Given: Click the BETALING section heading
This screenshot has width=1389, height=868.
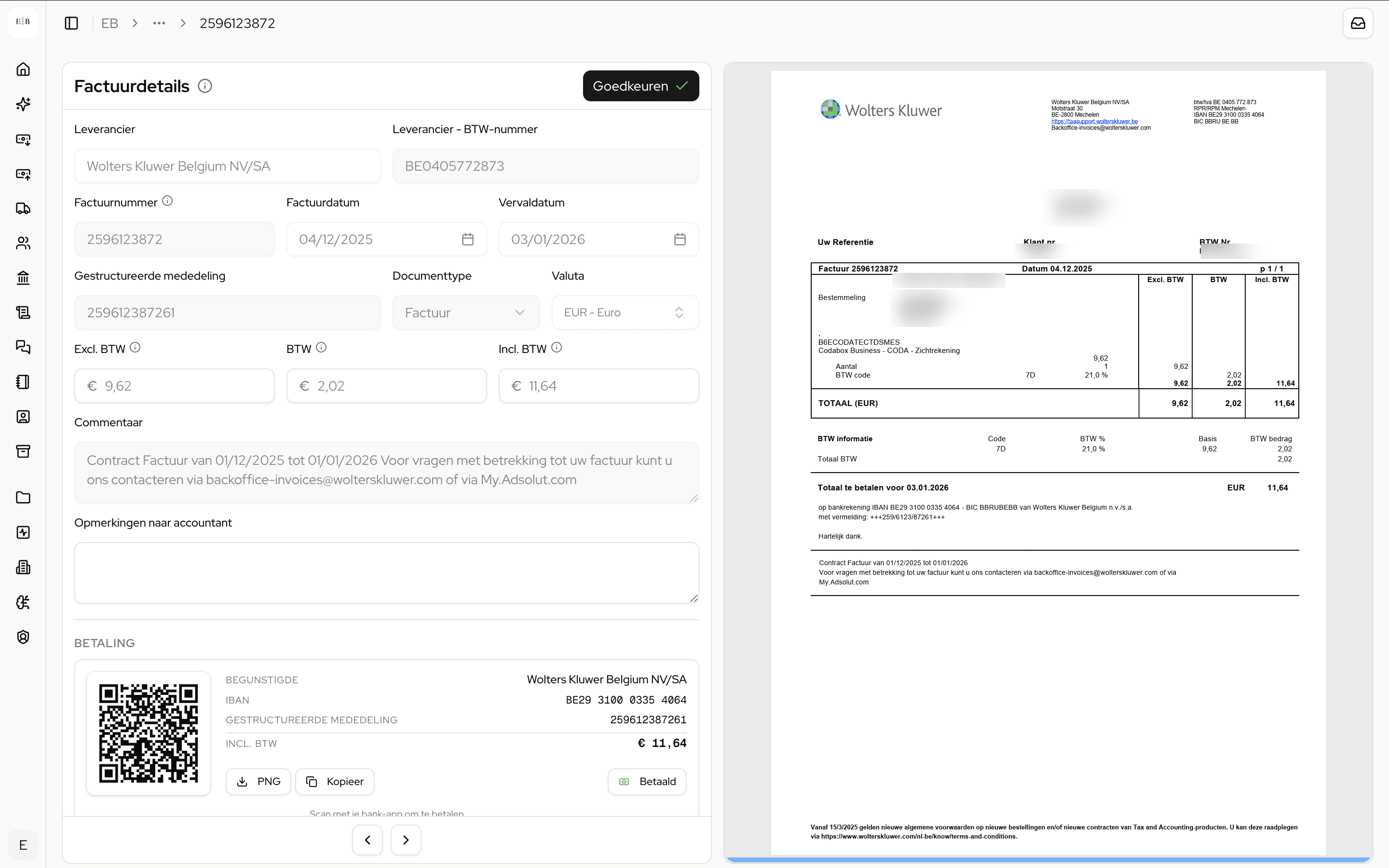Looking at the screenshot, I should [105, 644].
